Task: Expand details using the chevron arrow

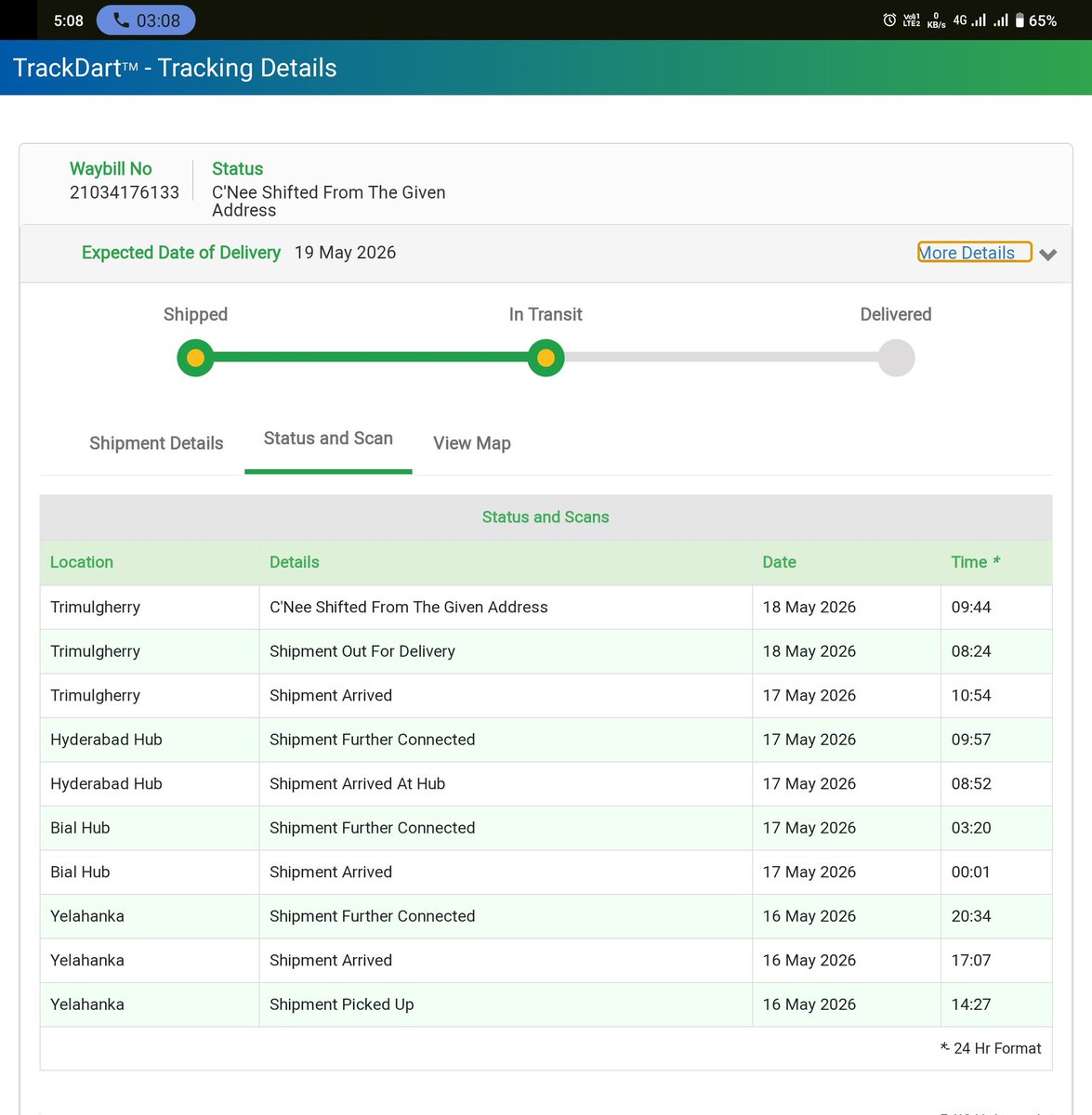Action: click(1048, 255)
